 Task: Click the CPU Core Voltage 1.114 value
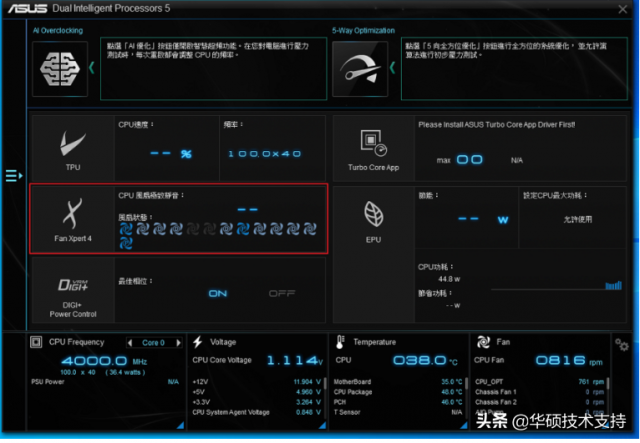pyautogui.click(x=294, y=361)
